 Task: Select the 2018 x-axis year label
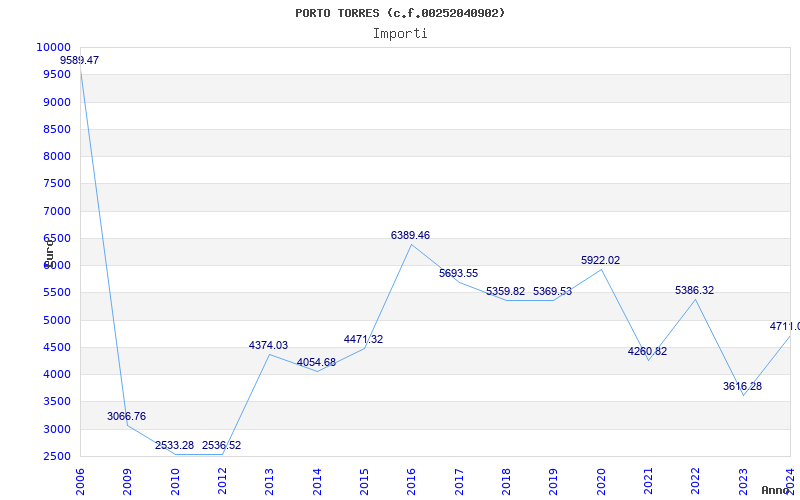tap(506, 482)
